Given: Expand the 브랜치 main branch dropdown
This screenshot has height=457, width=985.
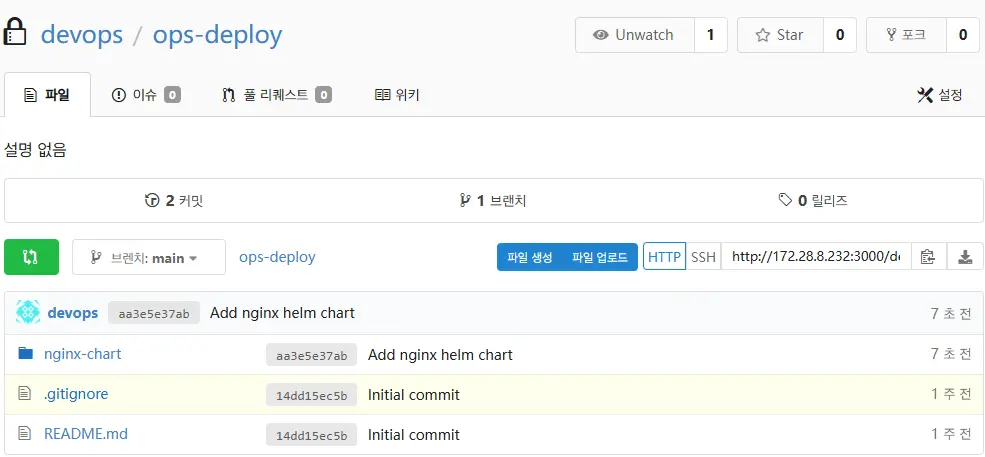Looking at the screenshot, I should [148, 257].
